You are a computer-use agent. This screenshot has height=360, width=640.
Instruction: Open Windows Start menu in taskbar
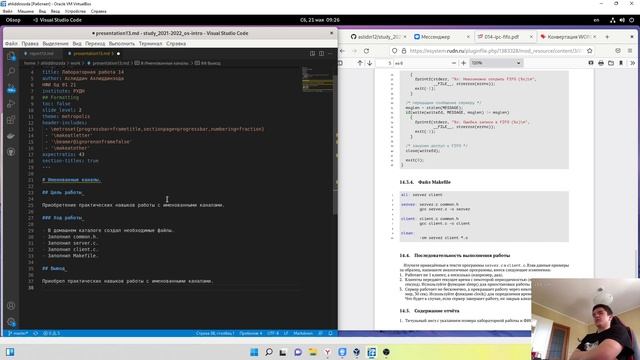point(254,352)
